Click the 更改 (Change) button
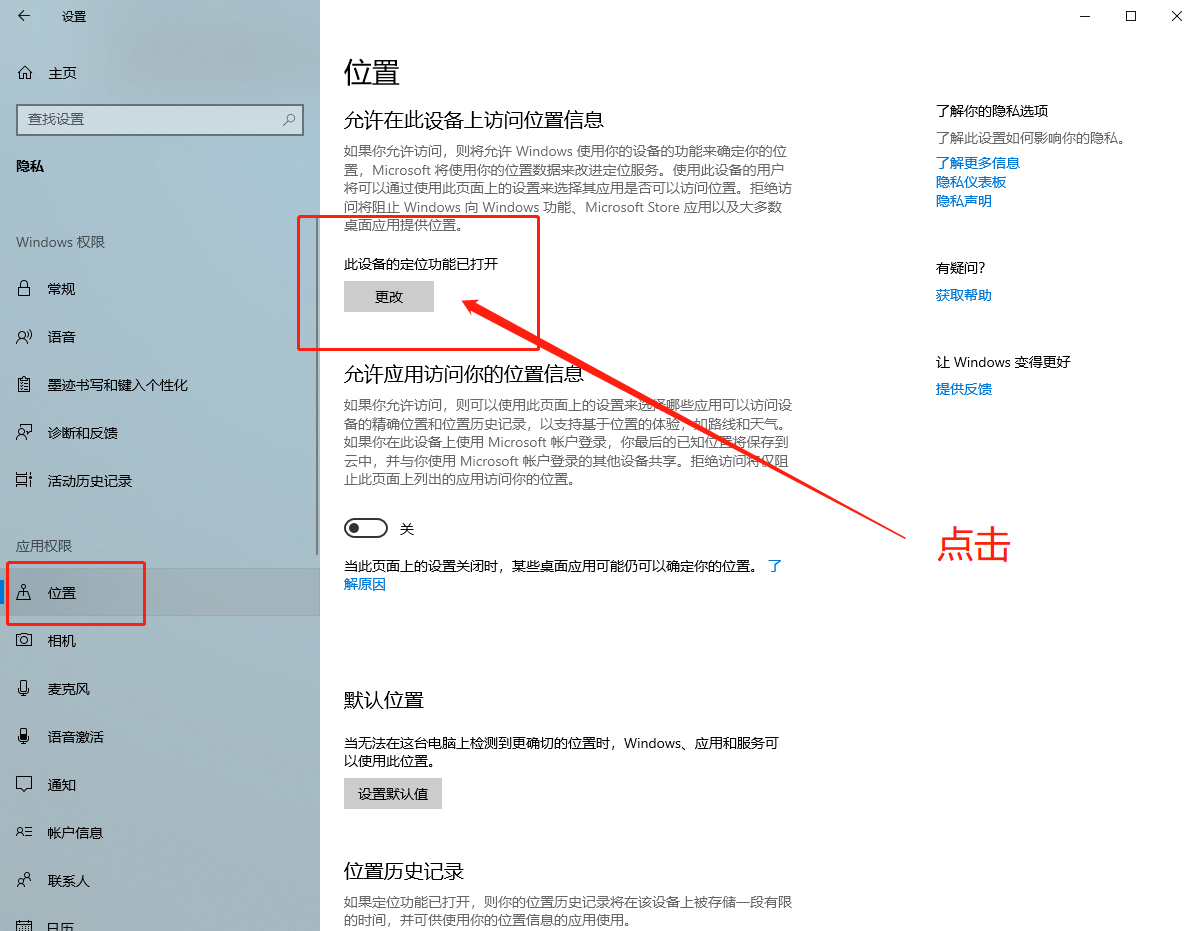Image resolution: width=1200 pixels, height=931 pixels. point(388,296)
